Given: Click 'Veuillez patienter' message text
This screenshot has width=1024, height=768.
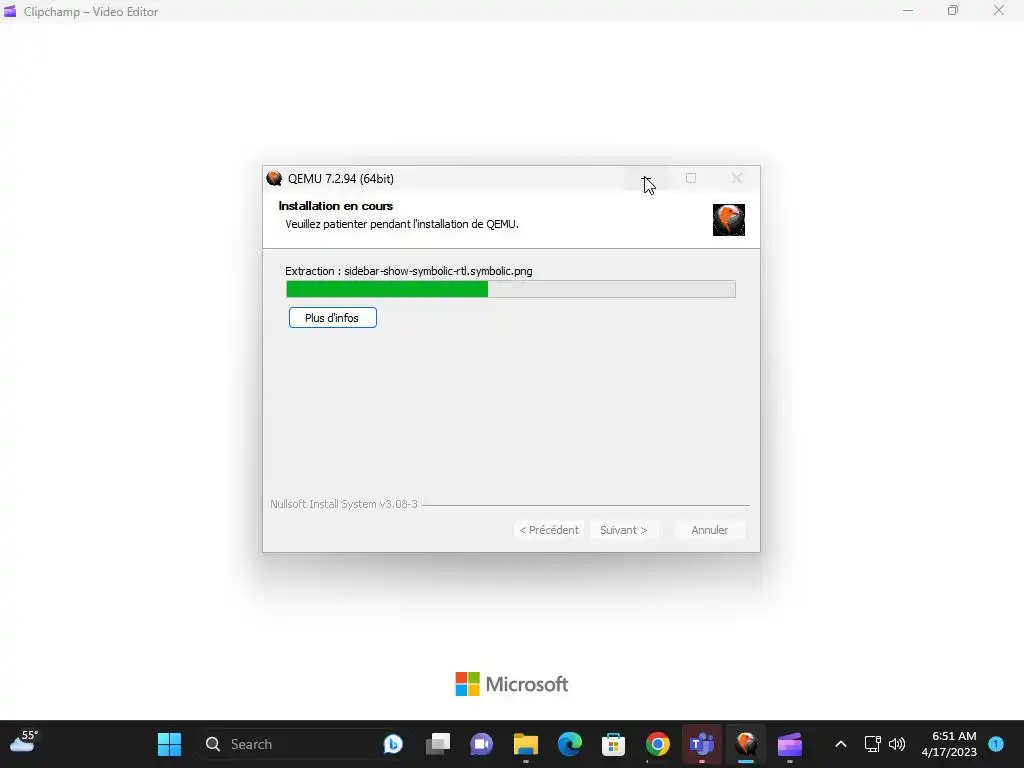Looking at the screenshot, I should pyautogui.click(x=402, y=224).
